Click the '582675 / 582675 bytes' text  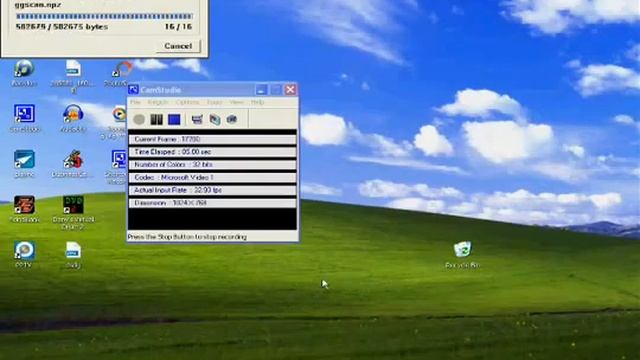[x=62, y=27]
